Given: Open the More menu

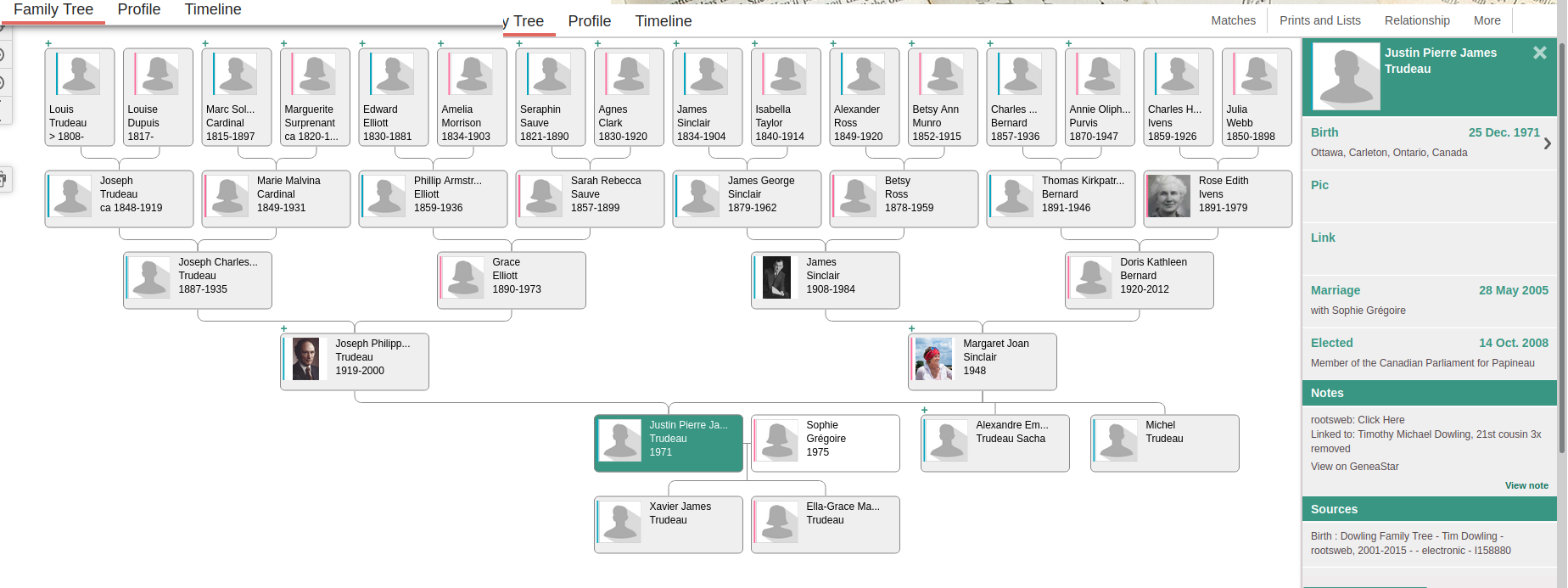Looking at the screenshot, I should tap(1487, 20).
